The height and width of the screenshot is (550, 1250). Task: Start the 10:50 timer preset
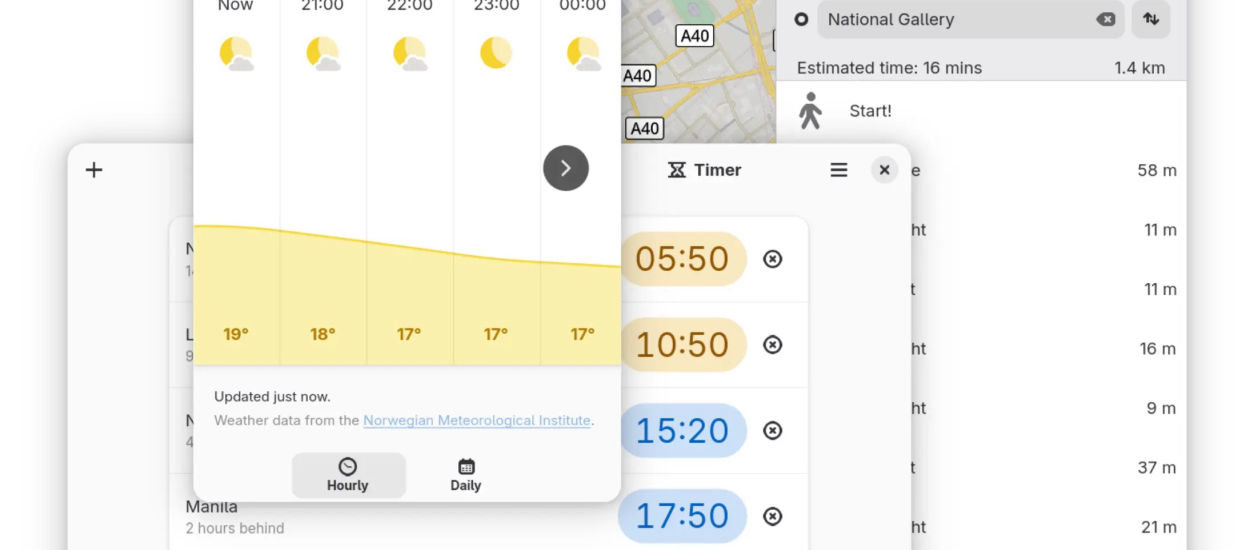[x=683, y=344]
